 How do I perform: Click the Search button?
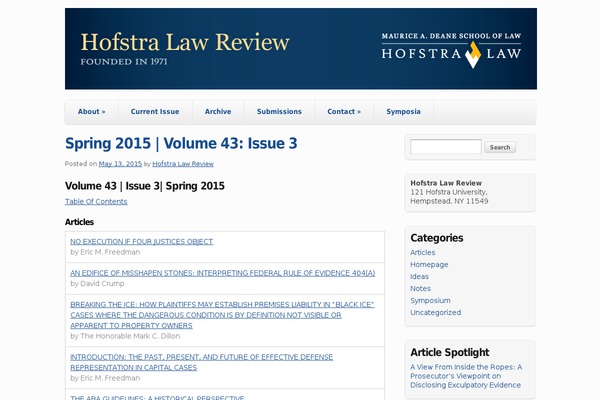(x=500, y=147)
